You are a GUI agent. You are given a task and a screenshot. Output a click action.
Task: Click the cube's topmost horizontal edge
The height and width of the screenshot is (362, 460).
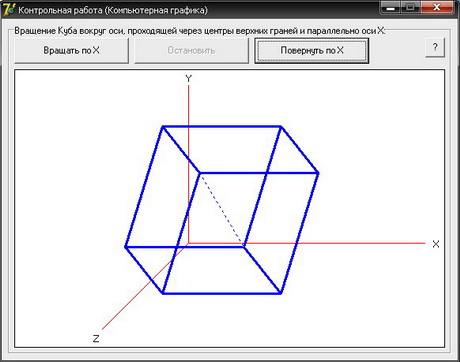click(222, 126)
